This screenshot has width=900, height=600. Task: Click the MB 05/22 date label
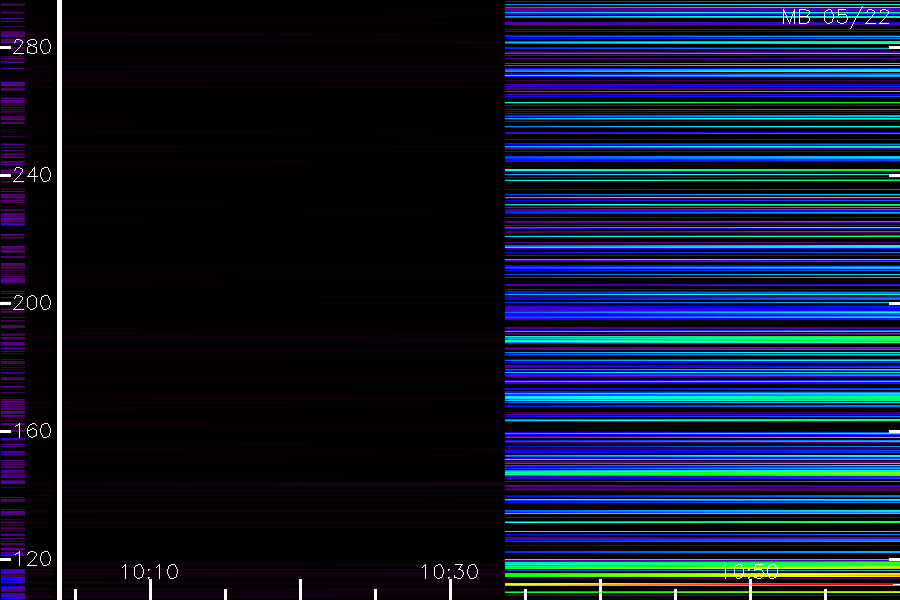[836, 17]
